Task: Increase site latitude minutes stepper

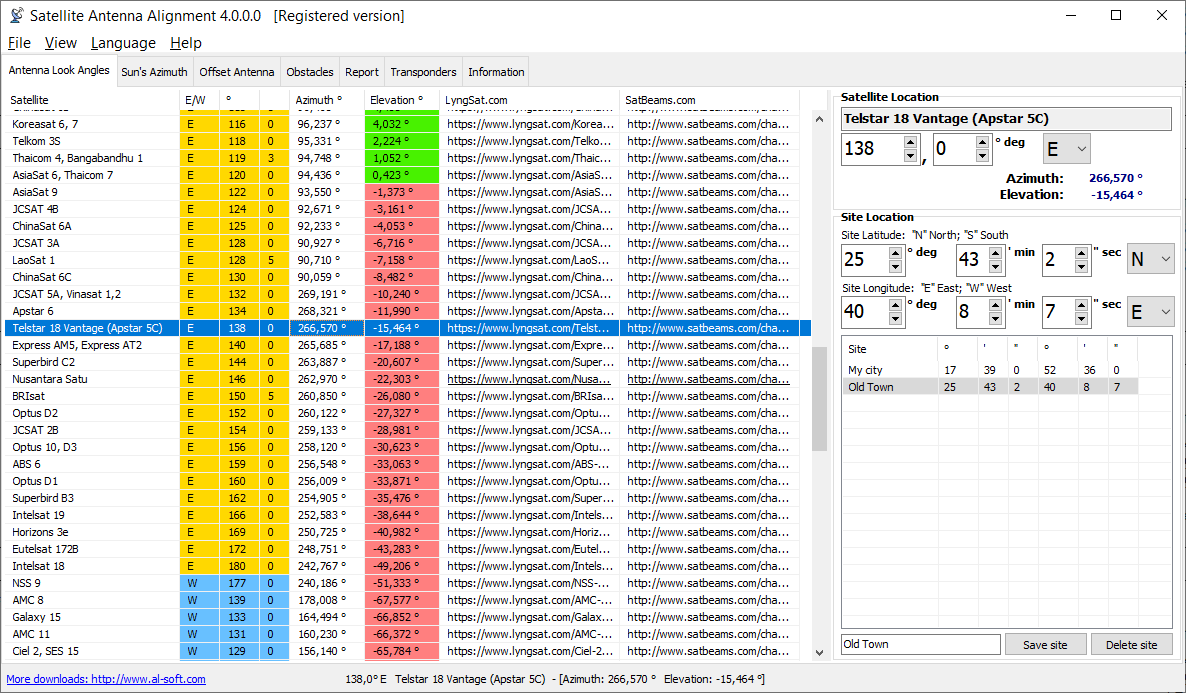Action: 995,254
